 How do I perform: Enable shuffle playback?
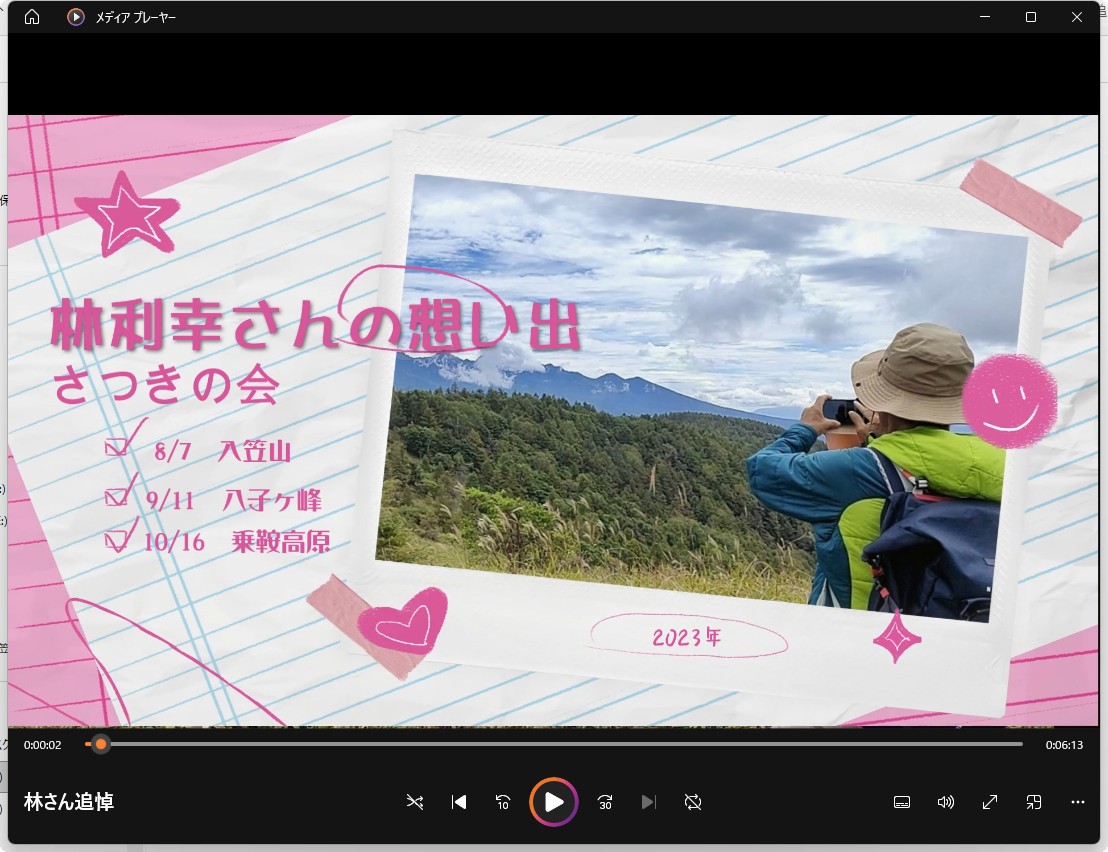point(414,802)
